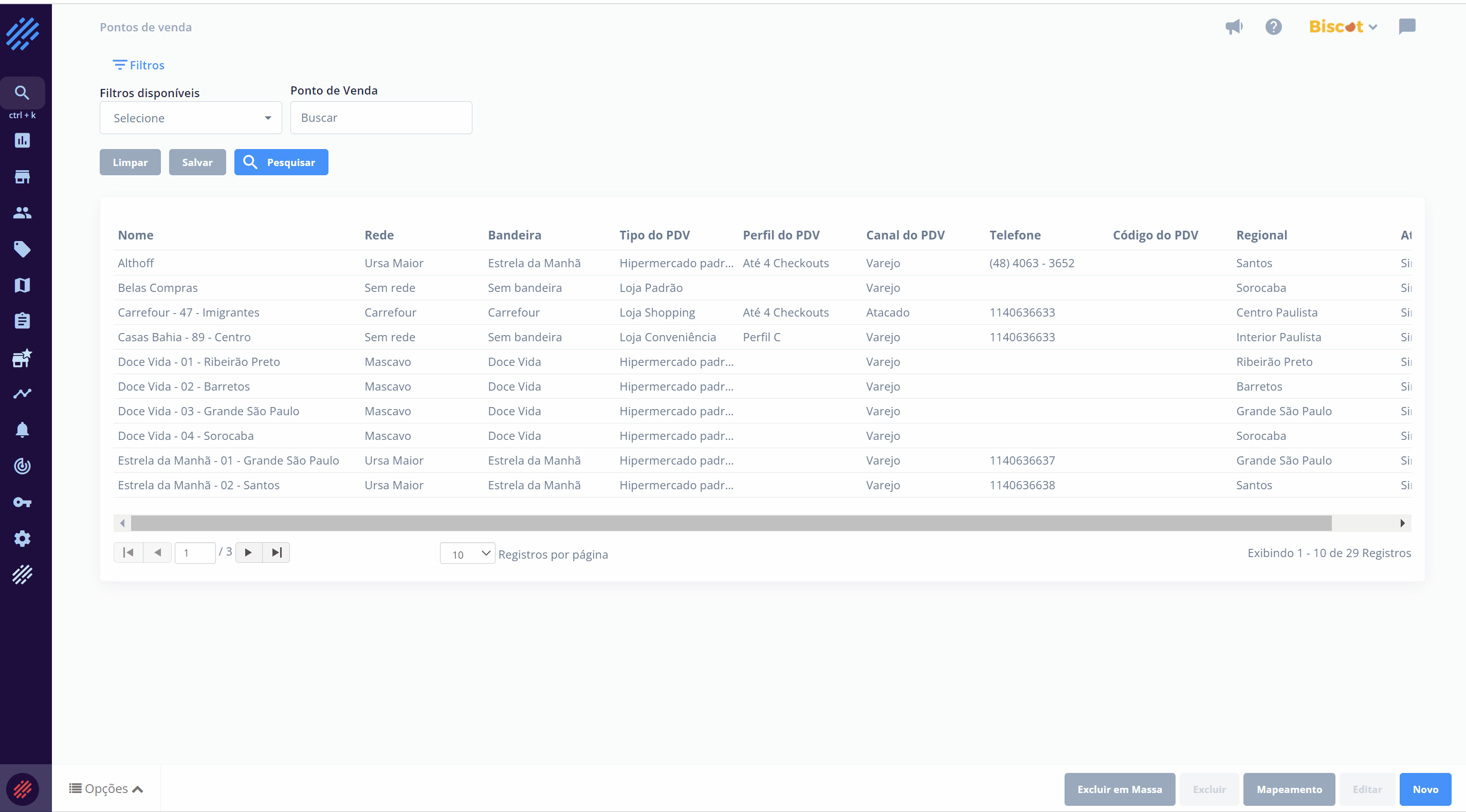This screenshot has width=1466, height=812.
Task: Open the bar chart dashboard icon
Action: [x=22, y=140]
